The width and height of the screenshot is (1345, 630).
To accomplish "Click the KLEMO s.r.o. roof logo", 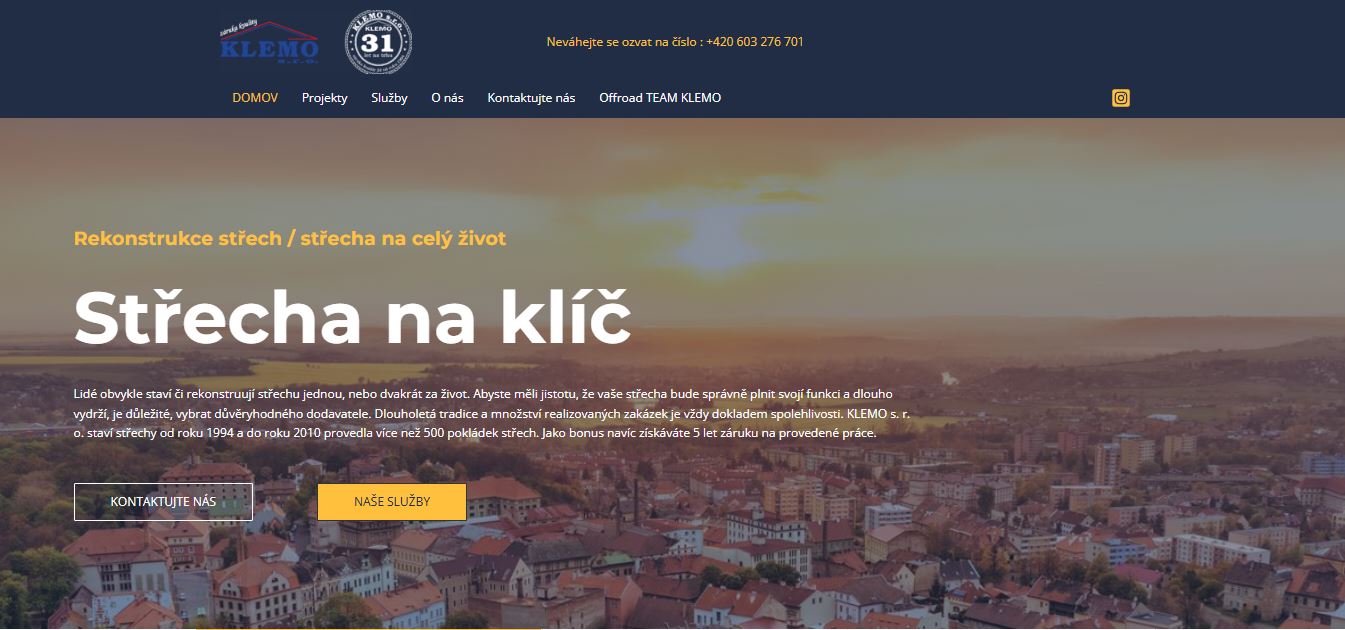I will (x=269, y=44).
